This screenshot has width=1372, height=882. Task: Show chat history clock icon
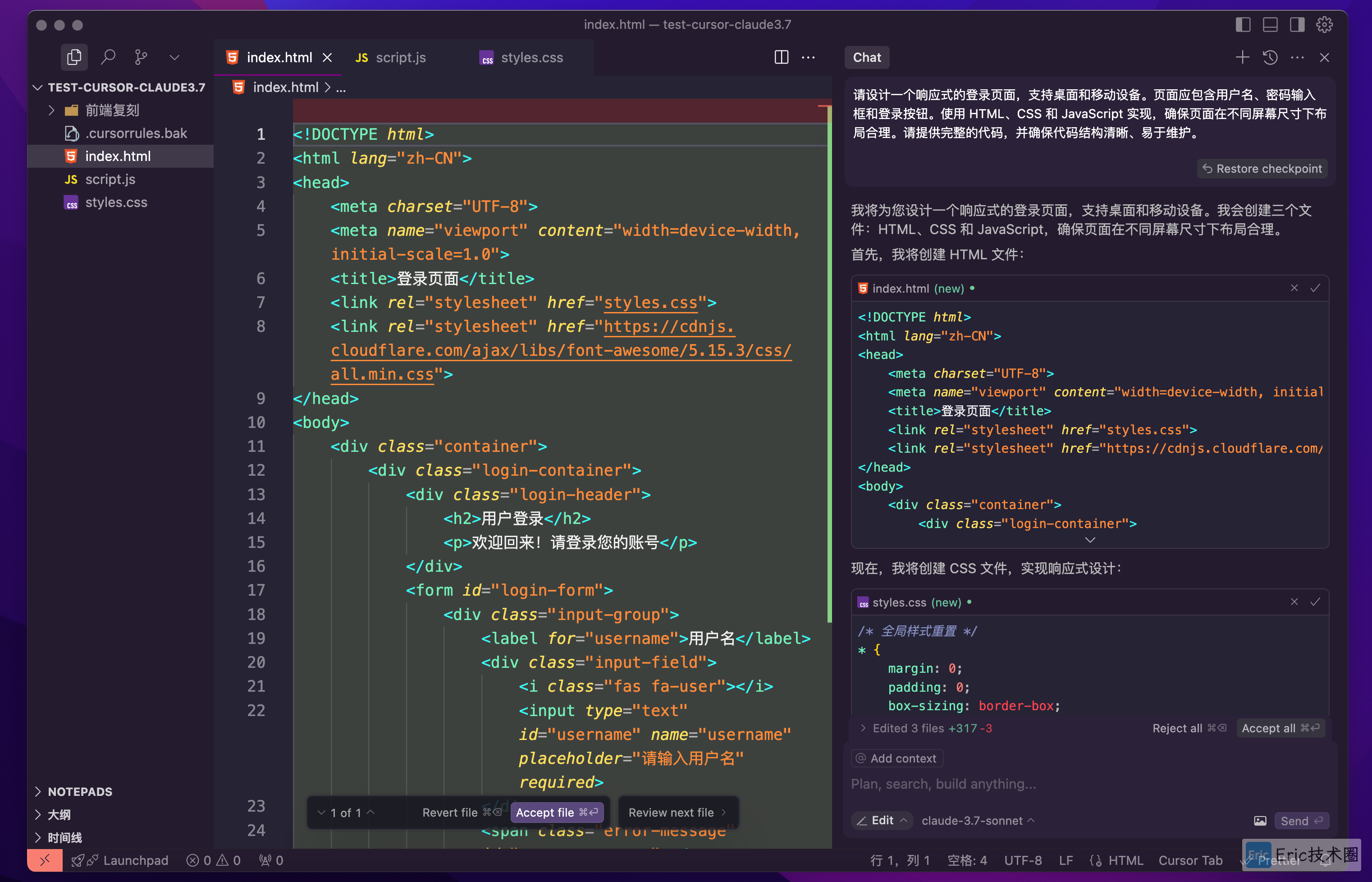(1270, 57)
